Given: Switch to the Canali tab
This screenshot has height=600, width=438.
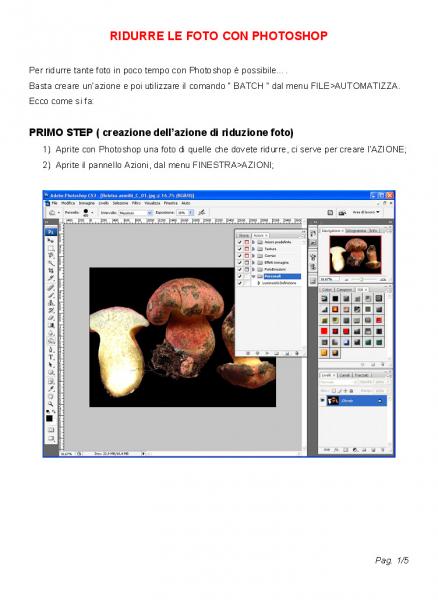Looking at the screenshot, I should (x=344, y=375).
